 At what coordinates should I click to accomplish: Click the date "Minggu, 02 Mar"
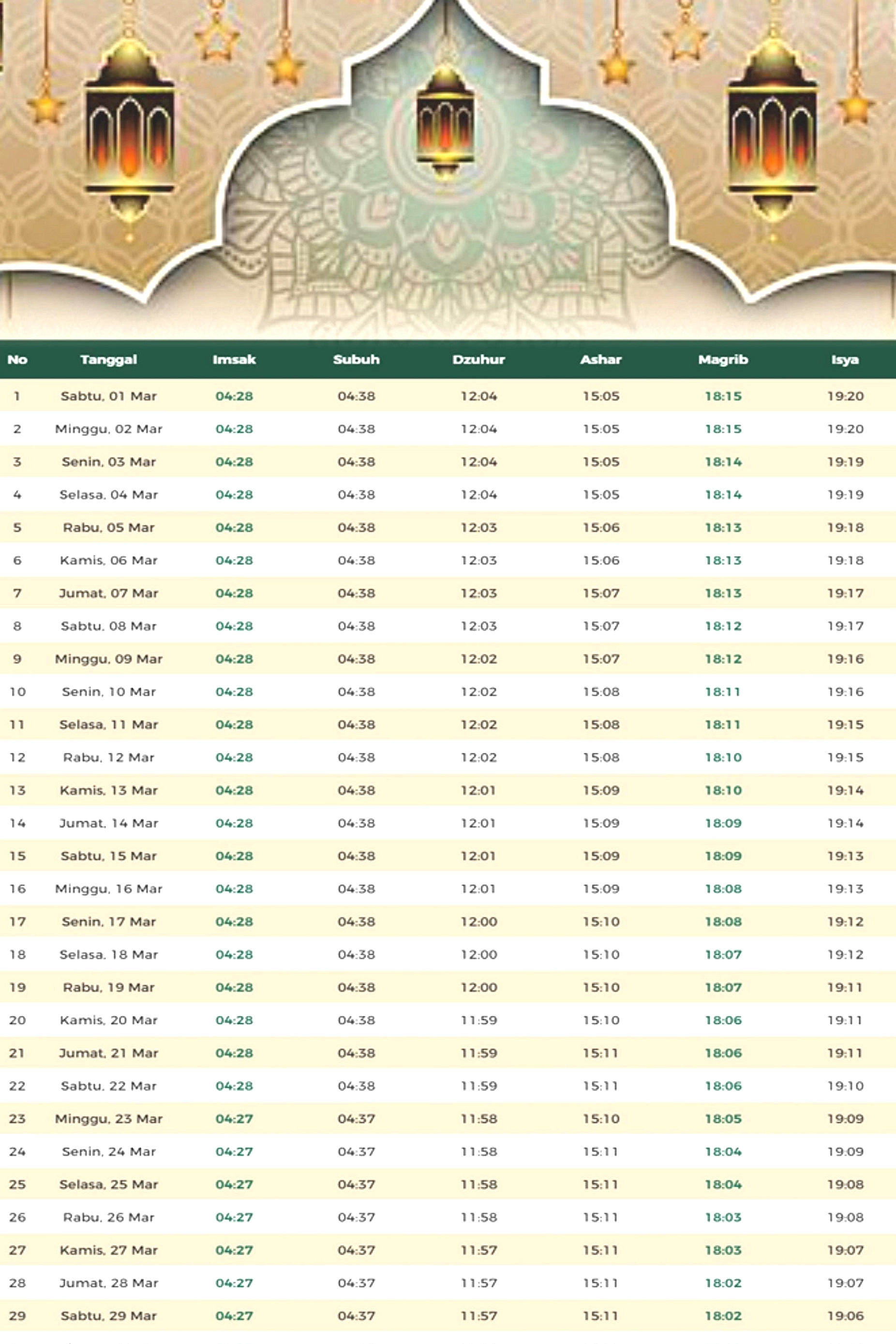click(x=108, y=429)
